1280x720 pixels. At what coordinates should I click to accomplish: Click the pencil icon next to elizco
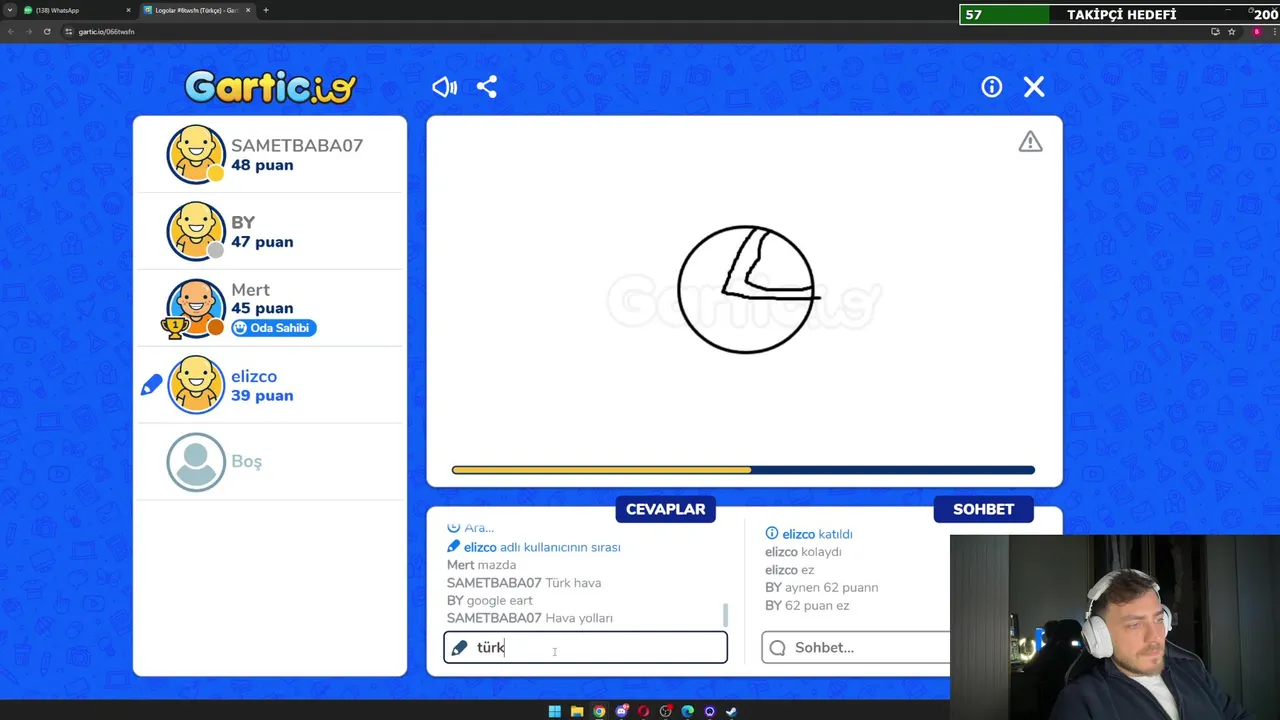tap(151, 385)
